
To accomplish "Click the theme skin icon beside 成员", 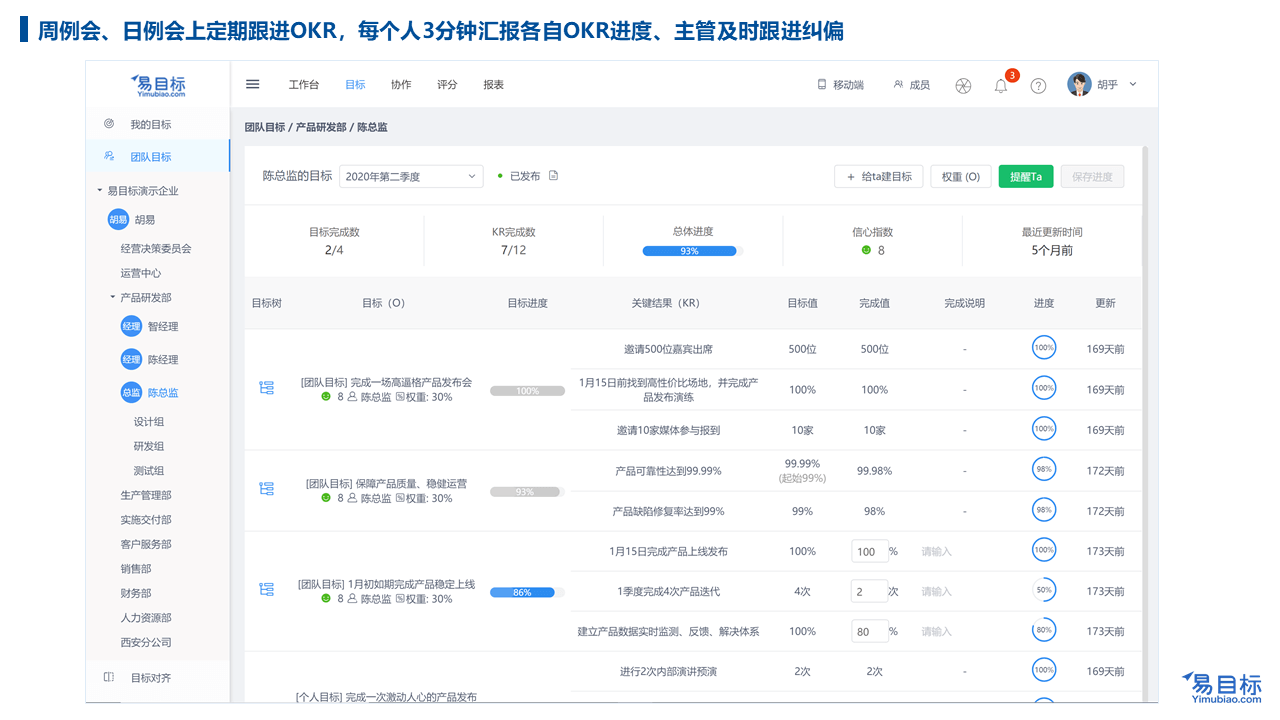I will coord(963,86).
